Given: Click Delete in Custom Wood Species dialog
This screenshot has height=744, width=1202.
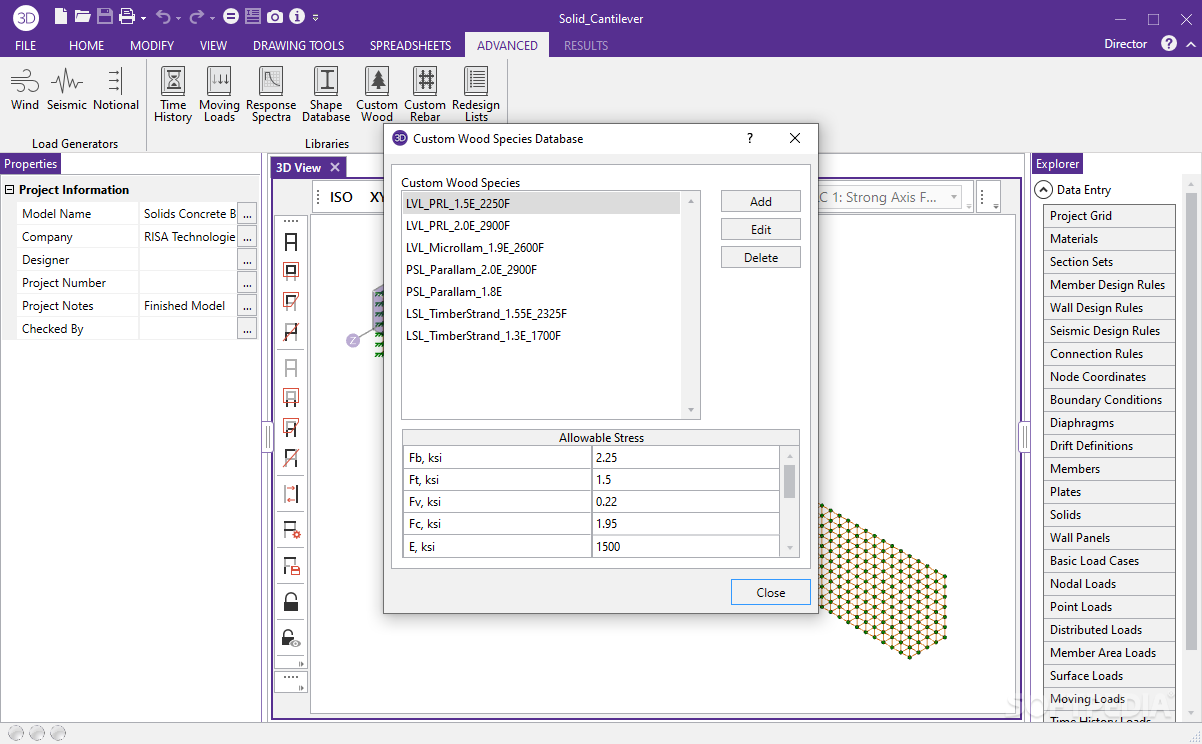Looking at the screenshot, I should click(761, 257).
